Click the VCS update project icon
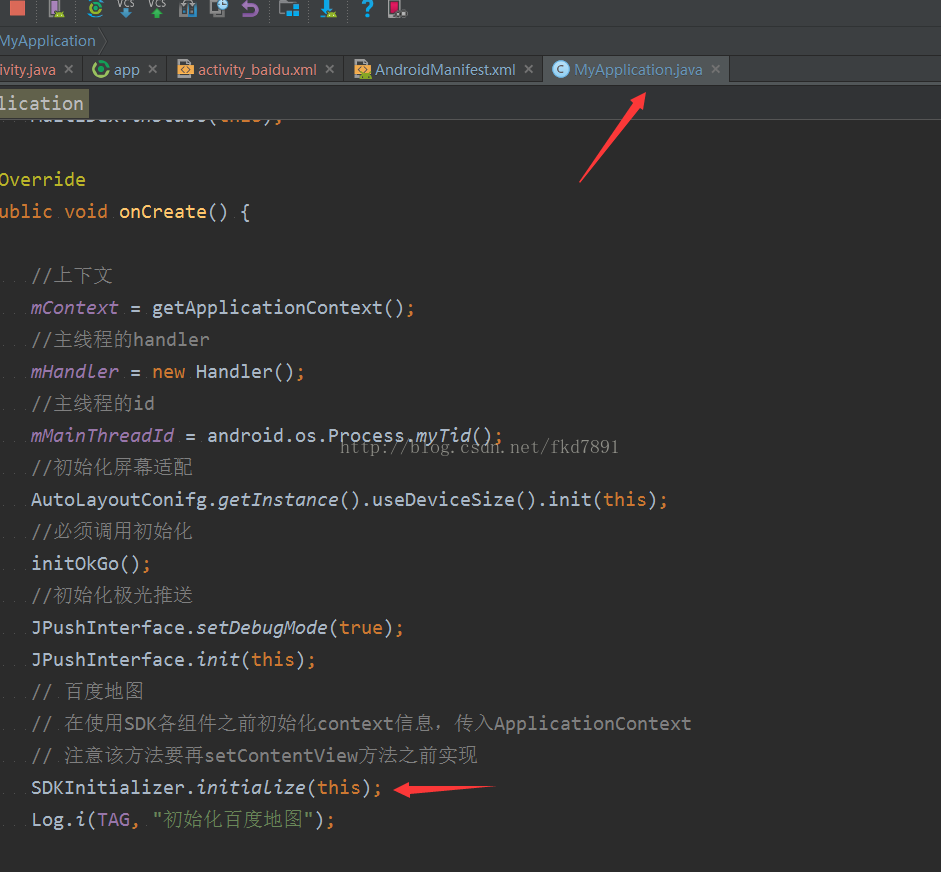941x872 pixels. [x=126, y=9]
